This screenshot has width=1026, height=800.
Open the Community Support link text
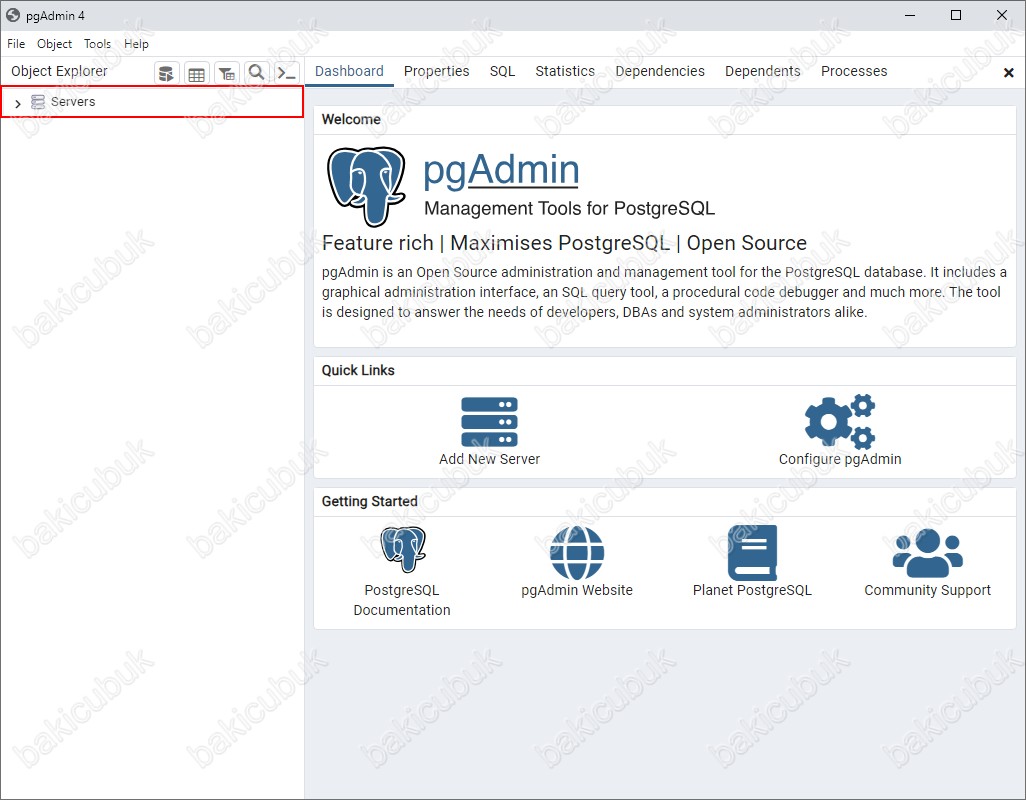(927, 590)
